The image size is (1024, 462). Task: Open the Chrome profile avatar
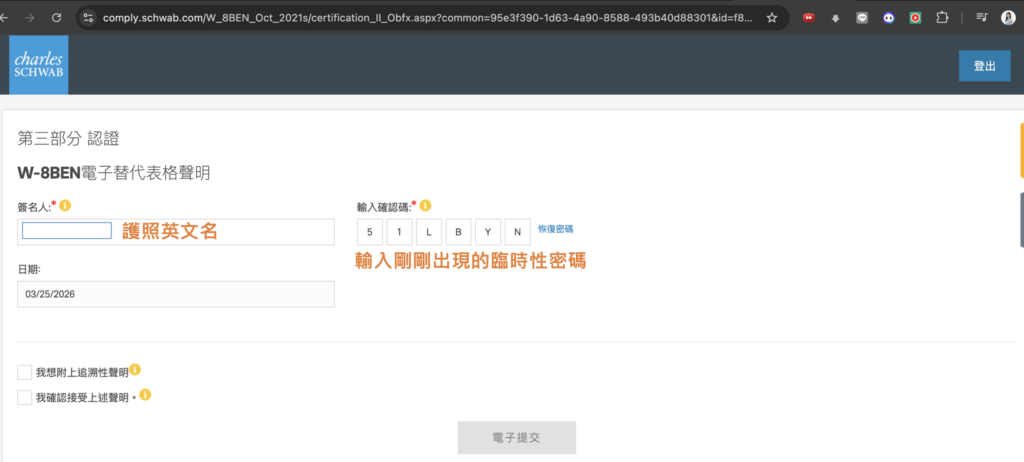point(1008,18)
